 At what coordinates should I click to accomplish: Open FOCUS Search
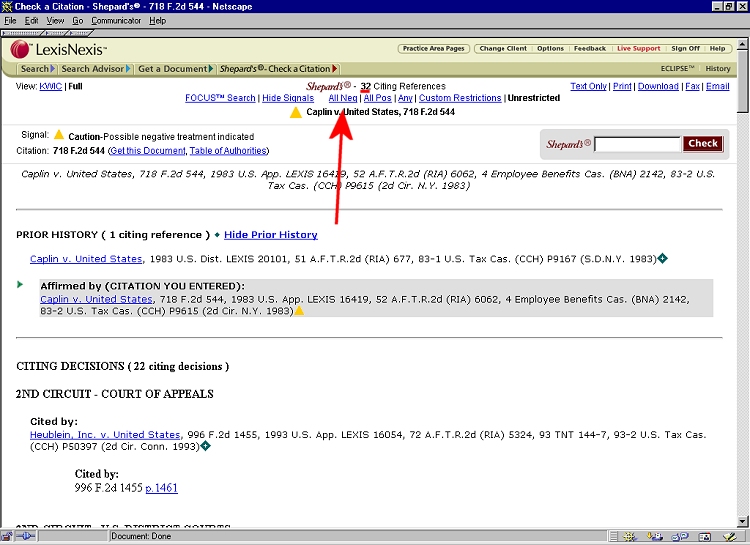(x=220, y=98)
